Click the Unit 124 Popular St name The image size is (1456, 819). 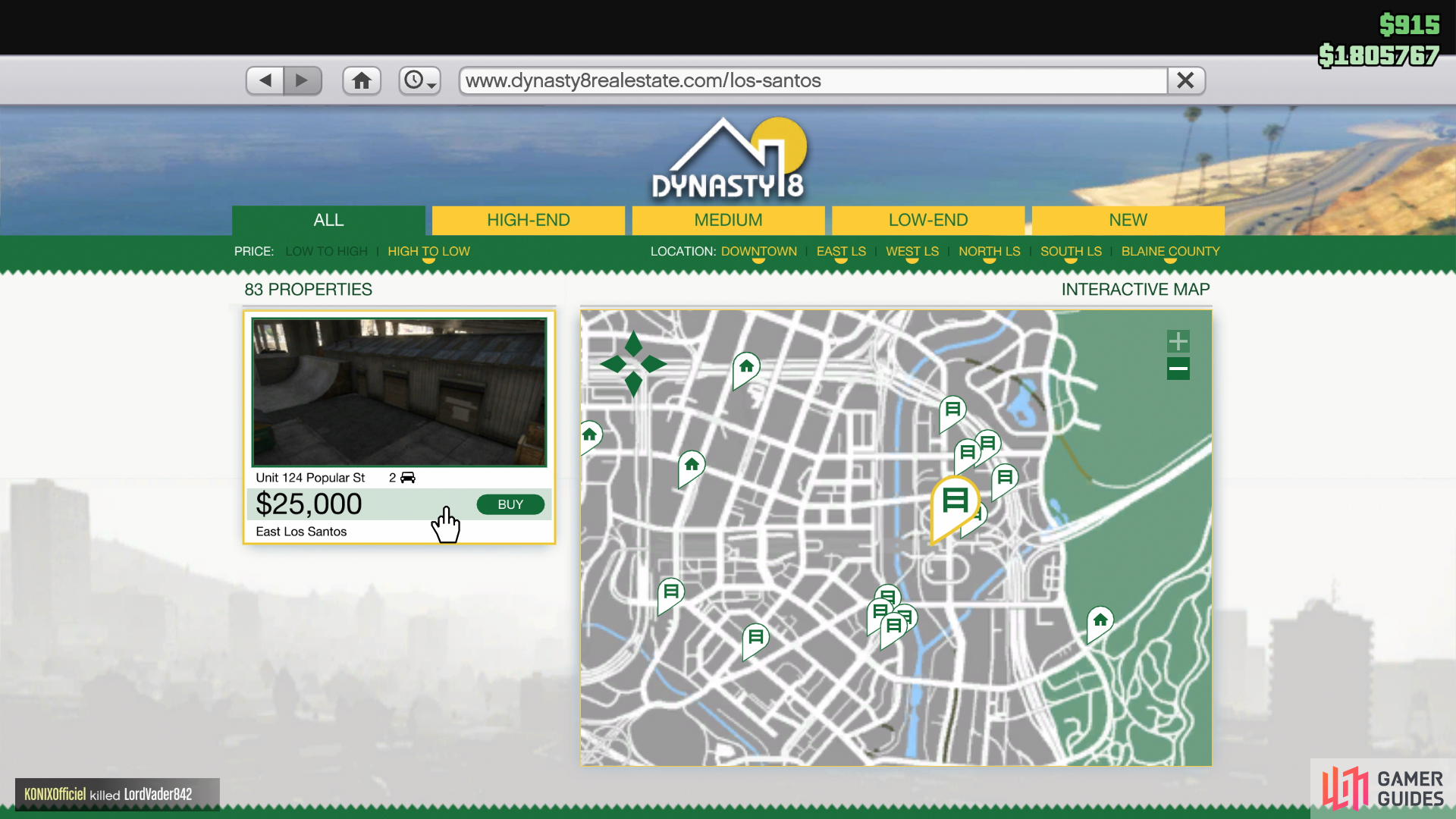point(310,477)
